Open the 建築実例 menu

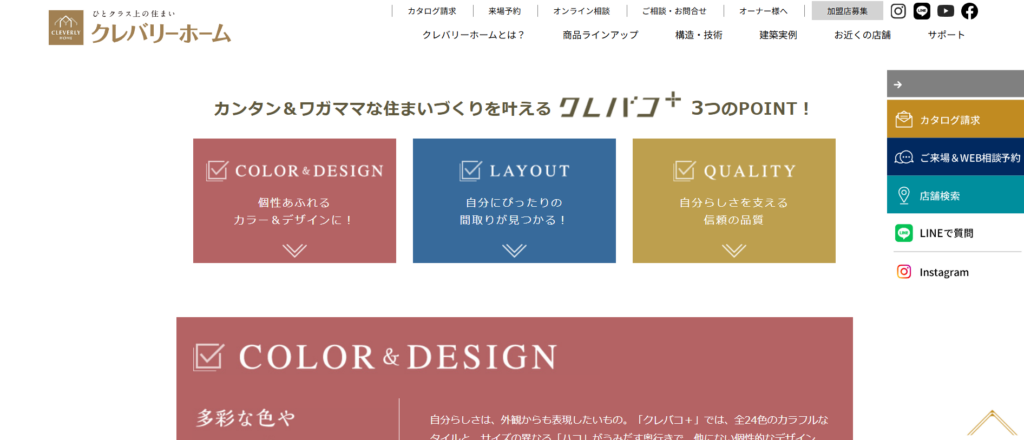click(778, 35)
